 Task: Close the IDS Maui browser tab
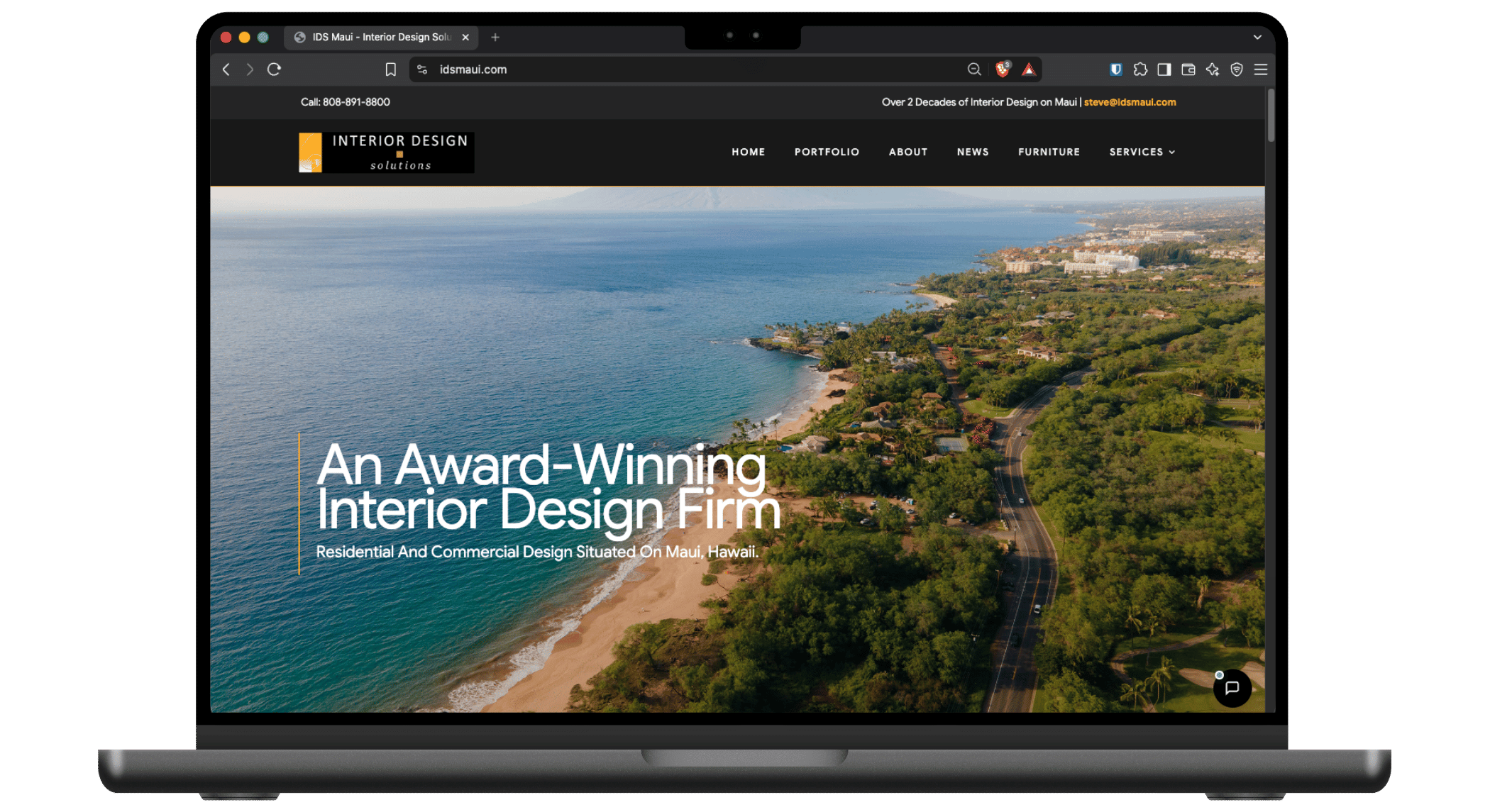click(465, 37)
